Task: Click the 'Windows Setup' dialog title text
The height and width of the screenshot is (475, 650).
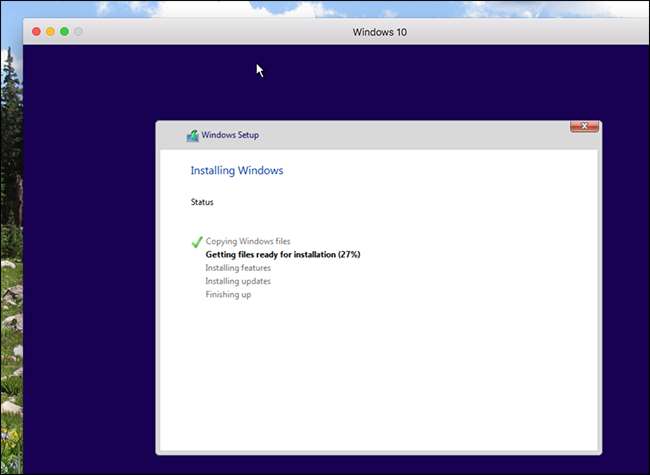Action: click(x=230, y=135)
